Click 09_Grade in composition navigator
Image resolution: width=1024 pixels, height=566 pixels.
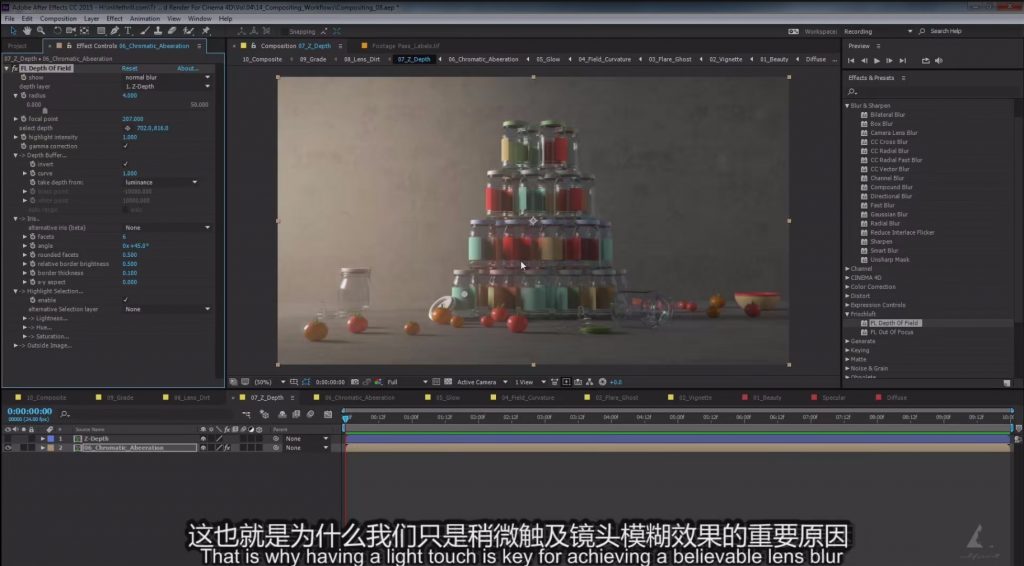pyautogui.click(x=313, y=59)
